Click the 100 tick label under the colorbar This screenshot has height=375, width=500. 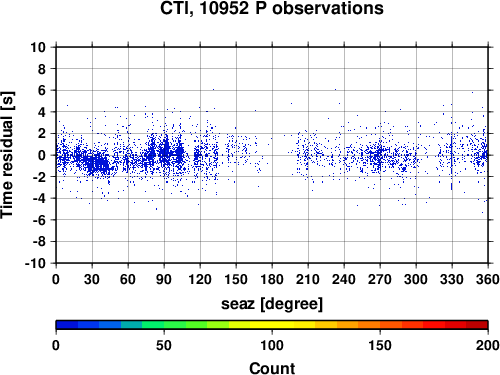click(x=272, y=345)
